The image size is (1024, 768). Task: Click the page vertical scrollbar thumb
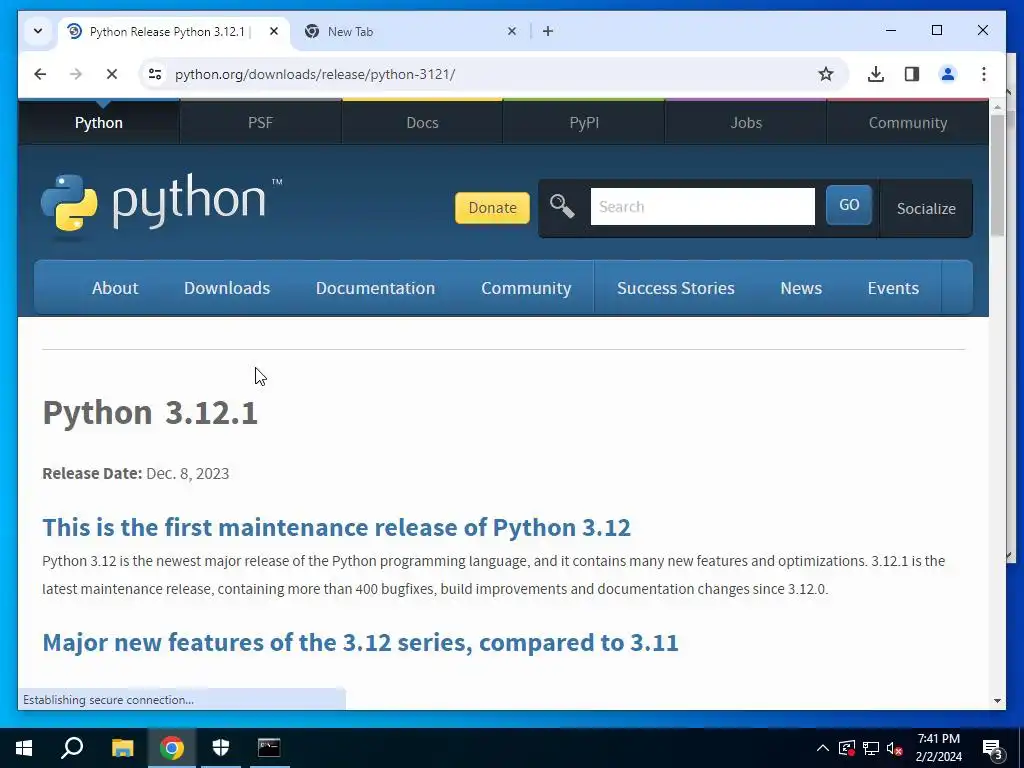pyautogui.click(x=997, y=175)
